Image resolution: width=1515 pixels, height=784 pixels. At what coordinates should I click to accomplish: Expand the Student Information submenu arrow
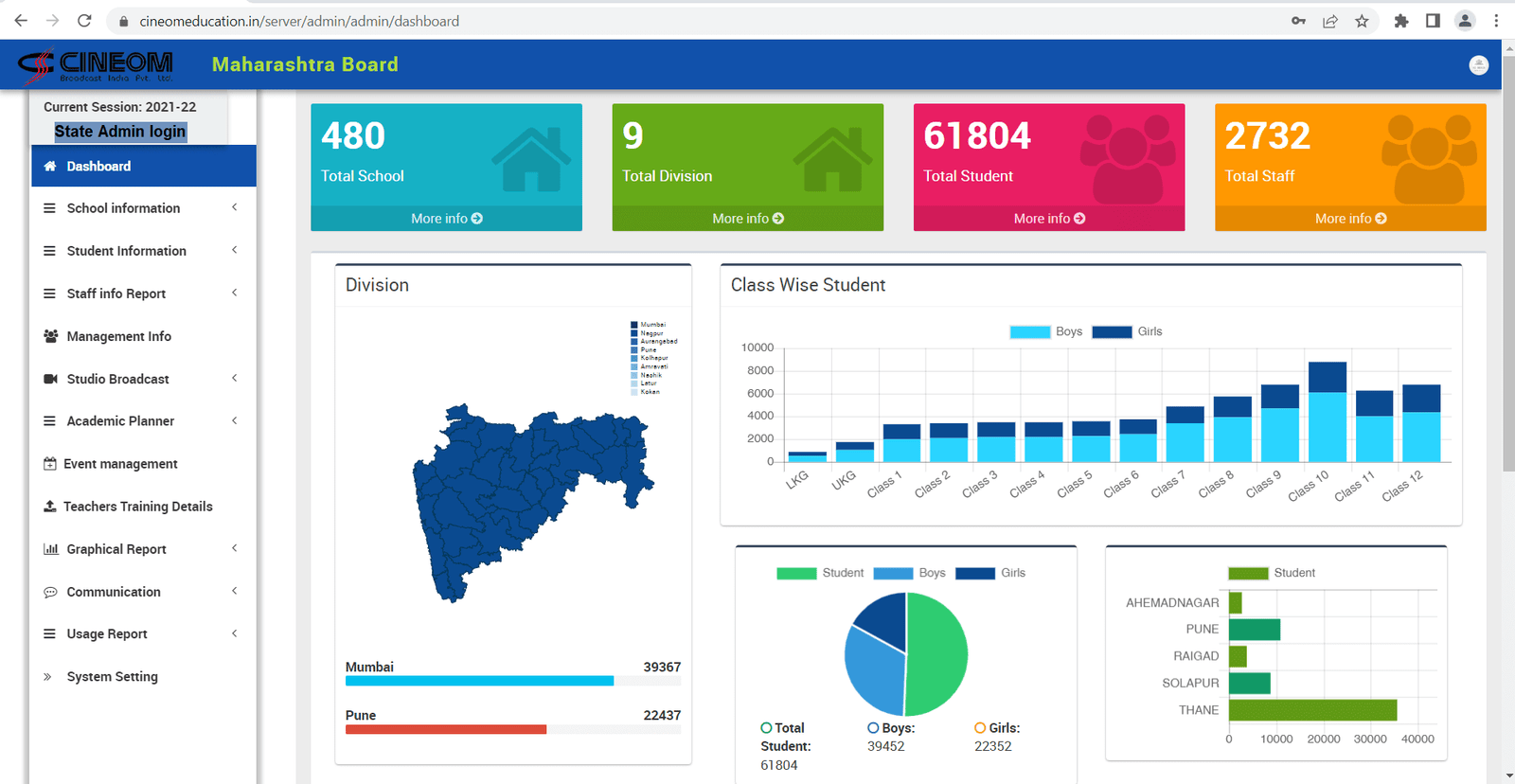[234, 250]
